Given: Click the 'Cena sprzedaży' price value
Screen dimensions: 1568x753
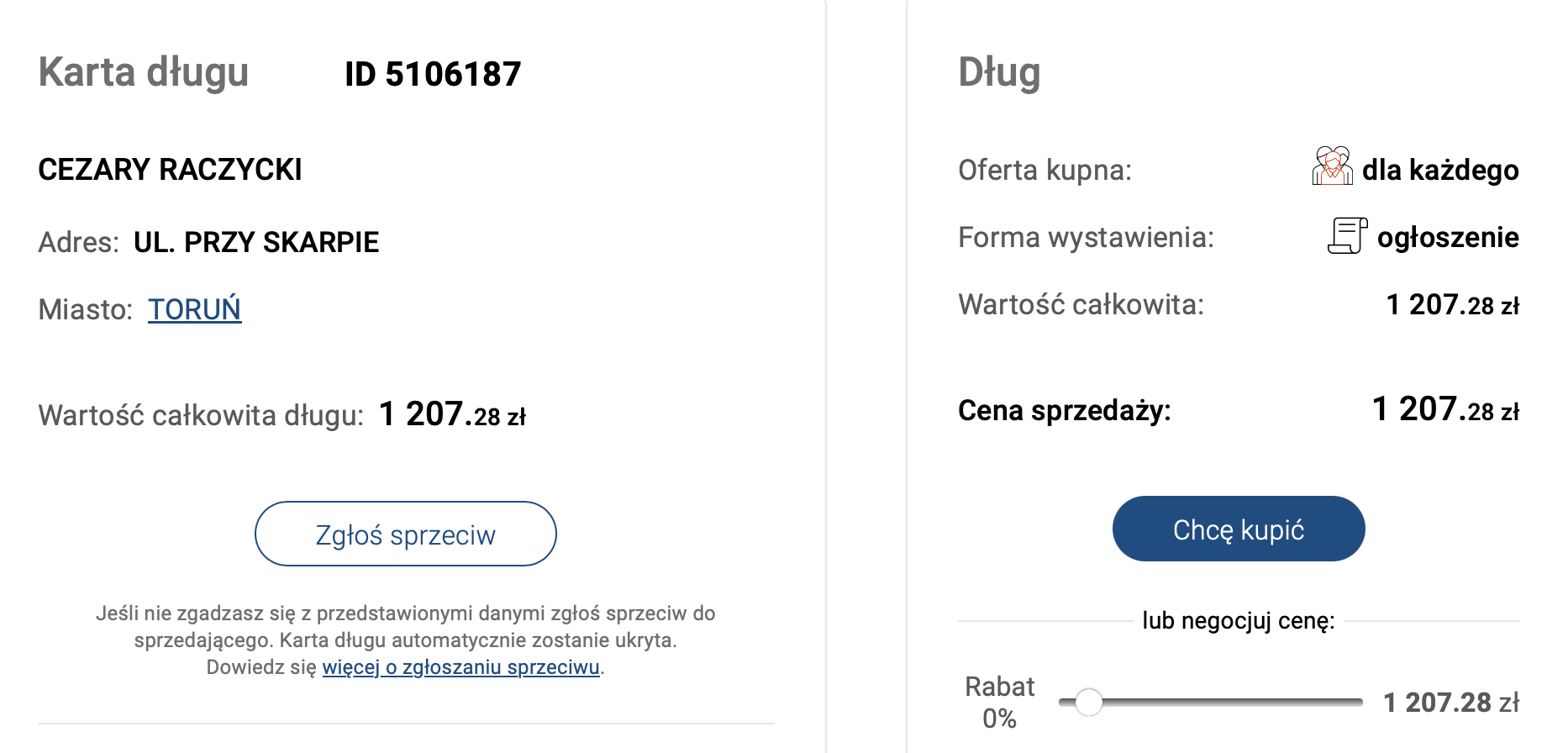Looking at the screenshot, I should tap(1445, 410).
